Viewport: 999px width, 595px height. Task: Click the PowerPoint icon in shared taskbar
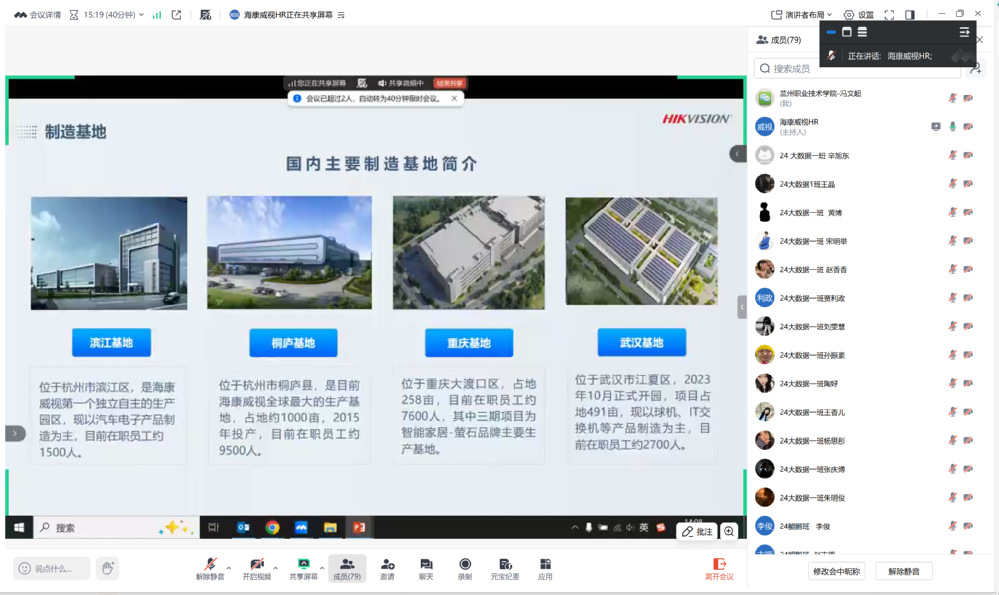359,527
